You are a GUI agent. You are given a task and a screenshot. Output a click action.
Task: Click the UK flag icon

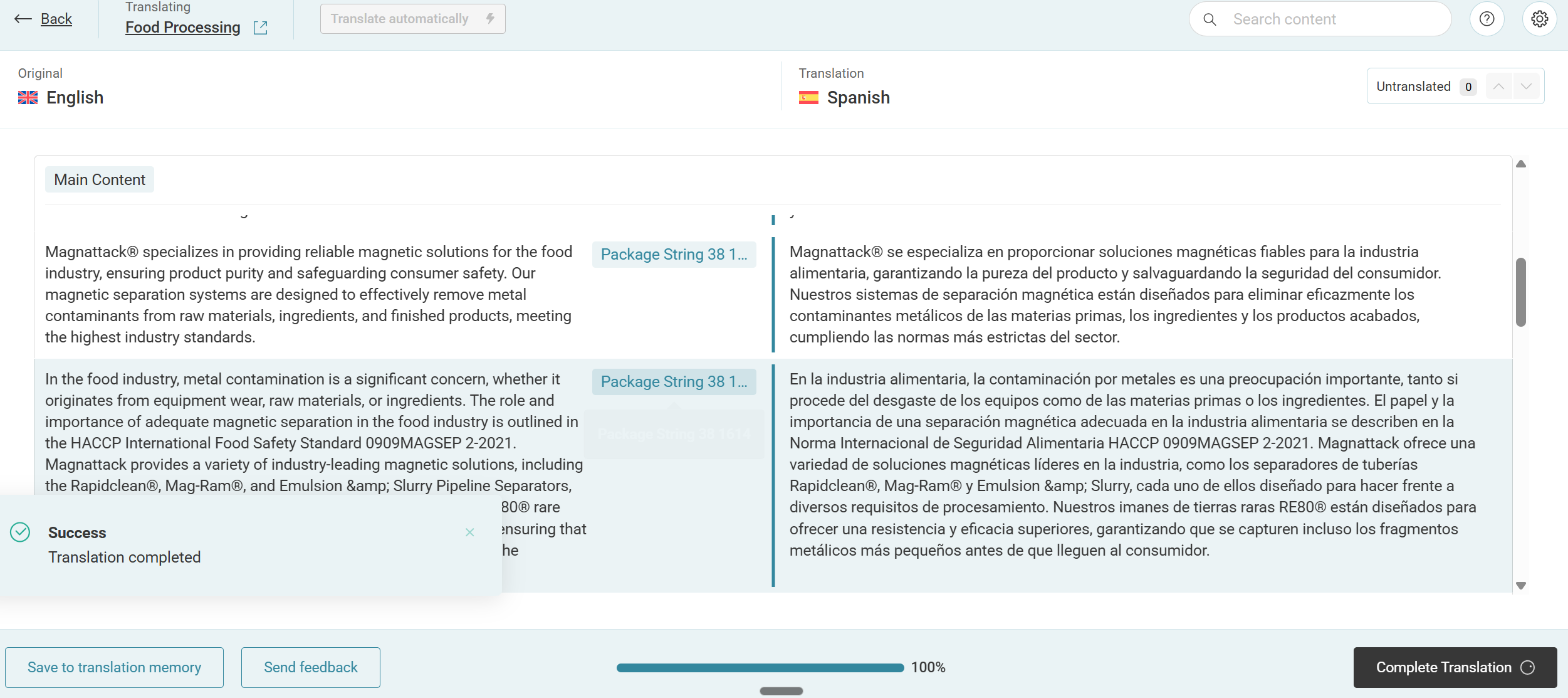click(x=28, y=97)
